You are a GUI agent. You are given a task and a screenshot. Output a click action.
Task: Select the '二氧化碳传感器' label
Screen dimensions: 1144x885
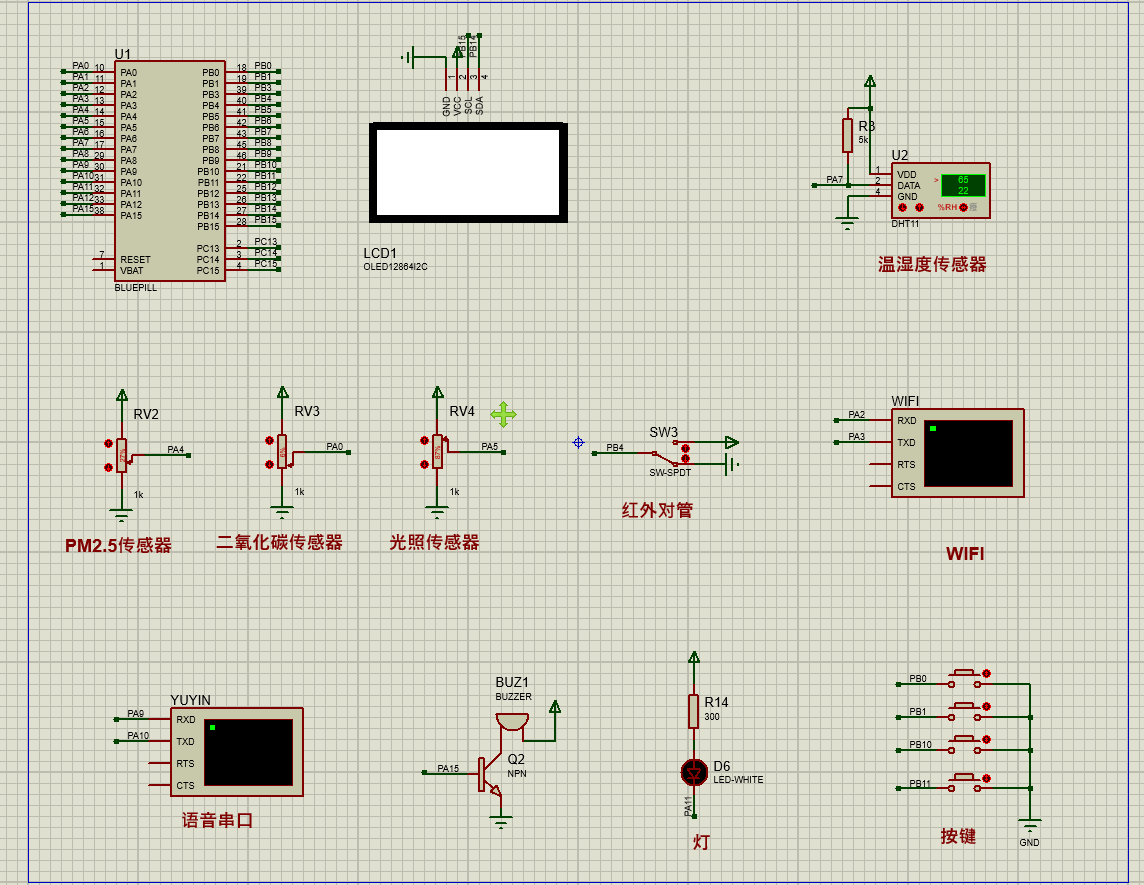click(279, 542)
